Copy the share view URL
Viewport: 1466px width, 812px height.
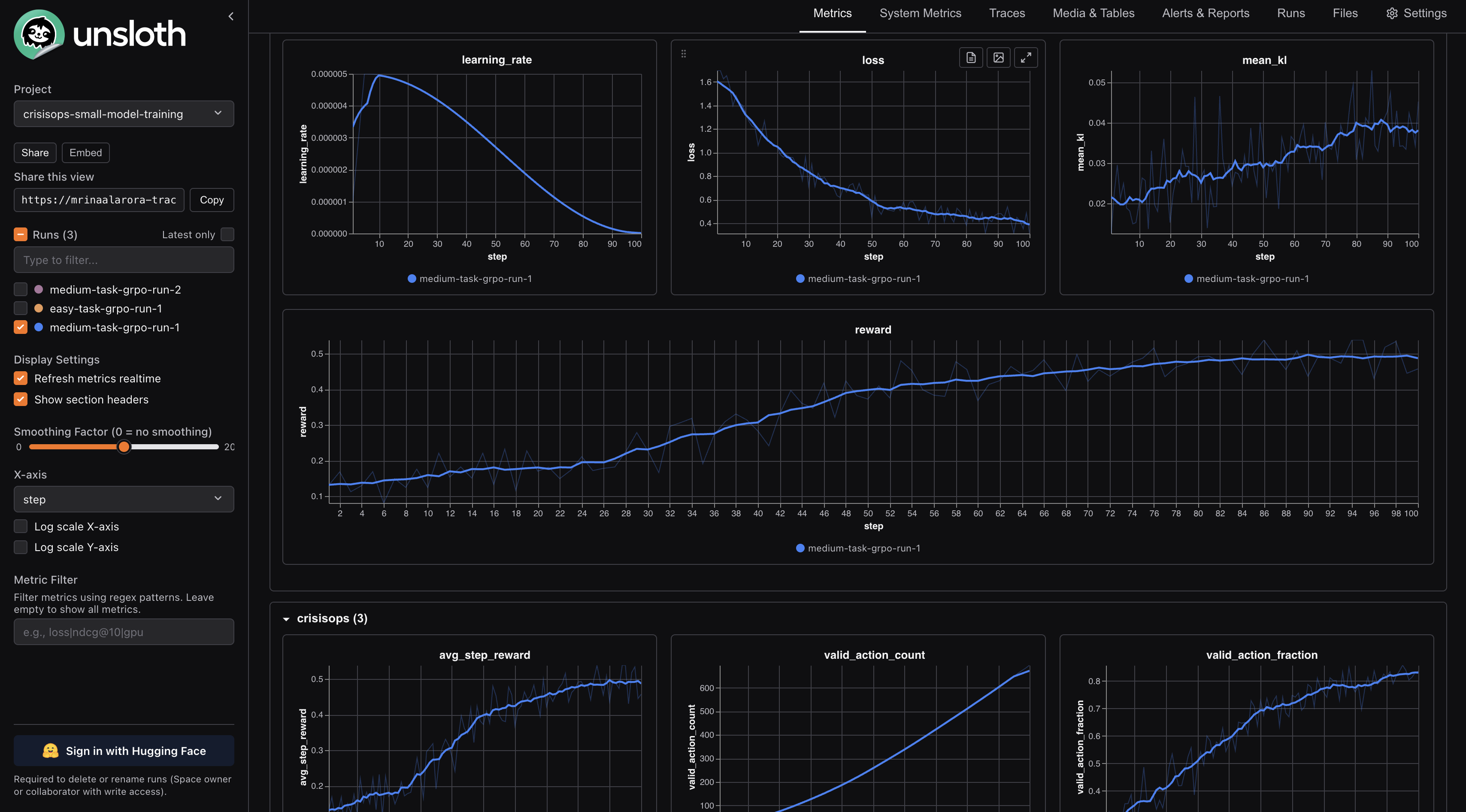[212, 200]
